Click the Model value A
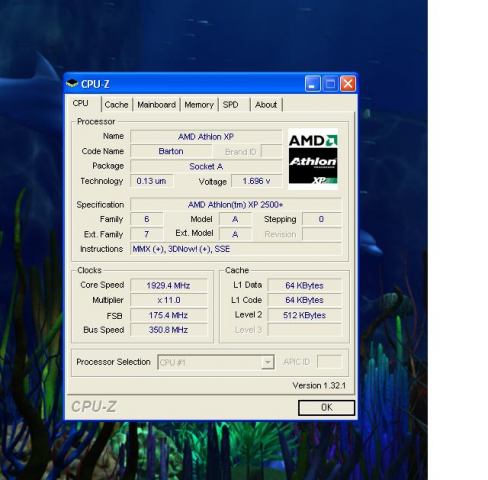The height and width of the screenshot is (480, 488). click(235, 219)
